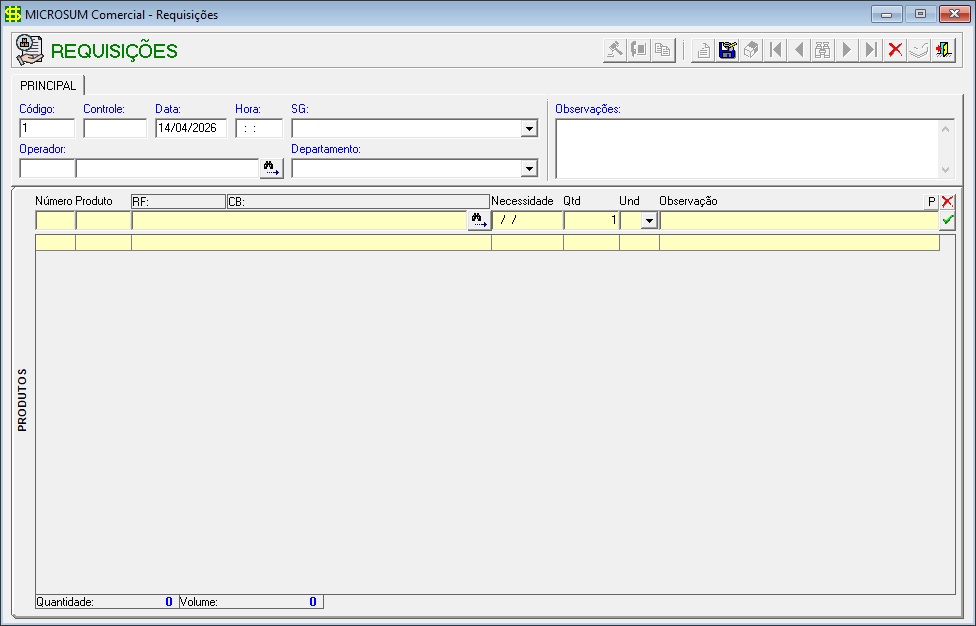The height and width of the screenshot is (626, 976).
Task: Click the exit door icon
Action: coord(943,50)
